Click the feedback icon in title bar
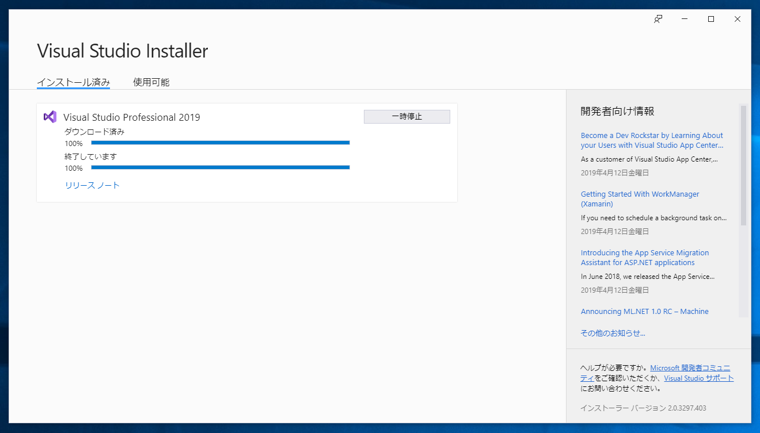 tap(658, 19)
